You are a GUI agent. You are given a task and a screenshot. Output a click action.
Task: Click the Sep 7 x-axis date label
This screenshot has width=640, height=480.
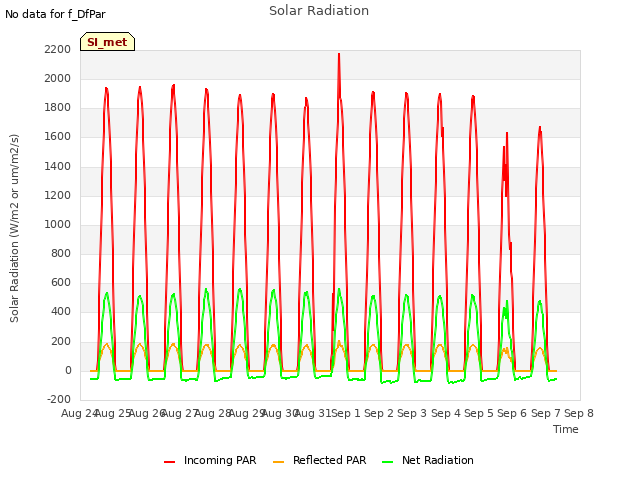[546, 413]
